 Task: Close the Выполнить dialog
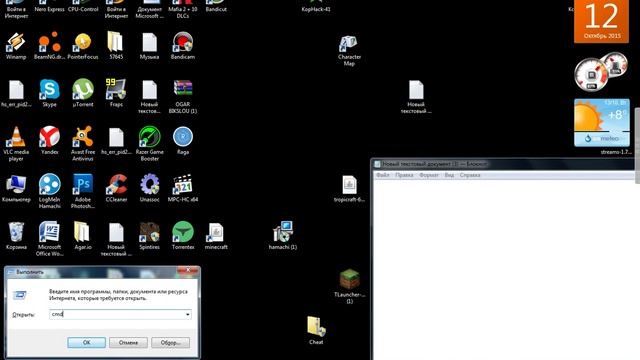pyautogui.click(x=188, y=270)
